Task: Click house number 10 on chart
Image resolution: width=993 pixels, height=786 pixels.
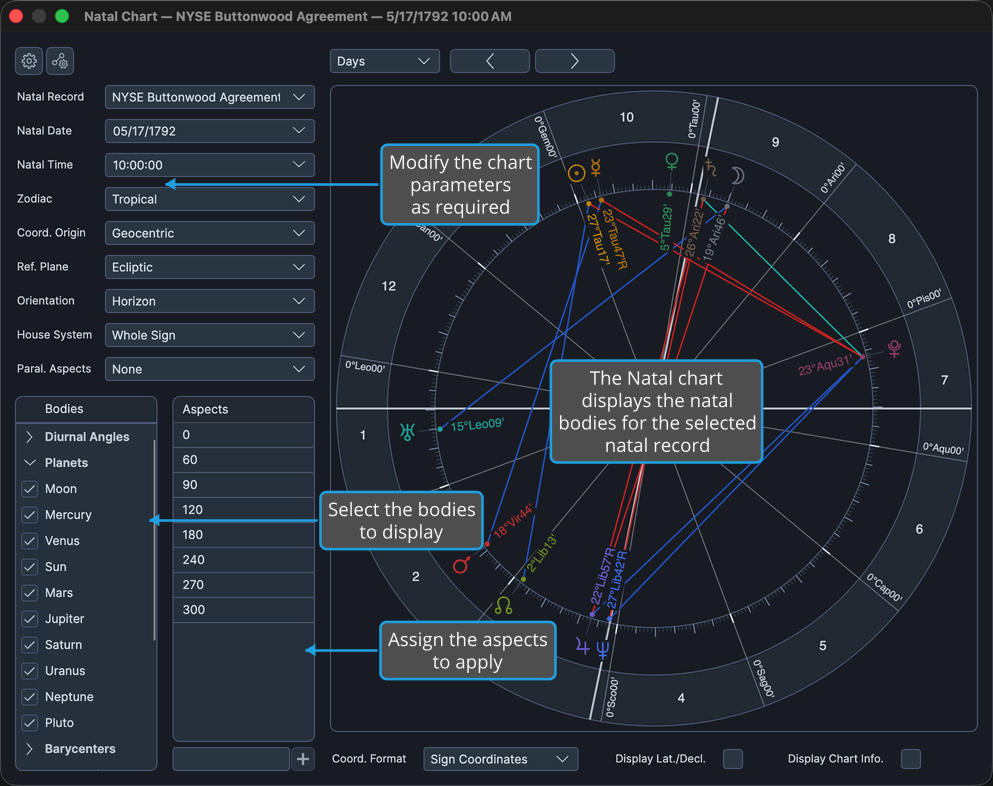Action: 626,117
